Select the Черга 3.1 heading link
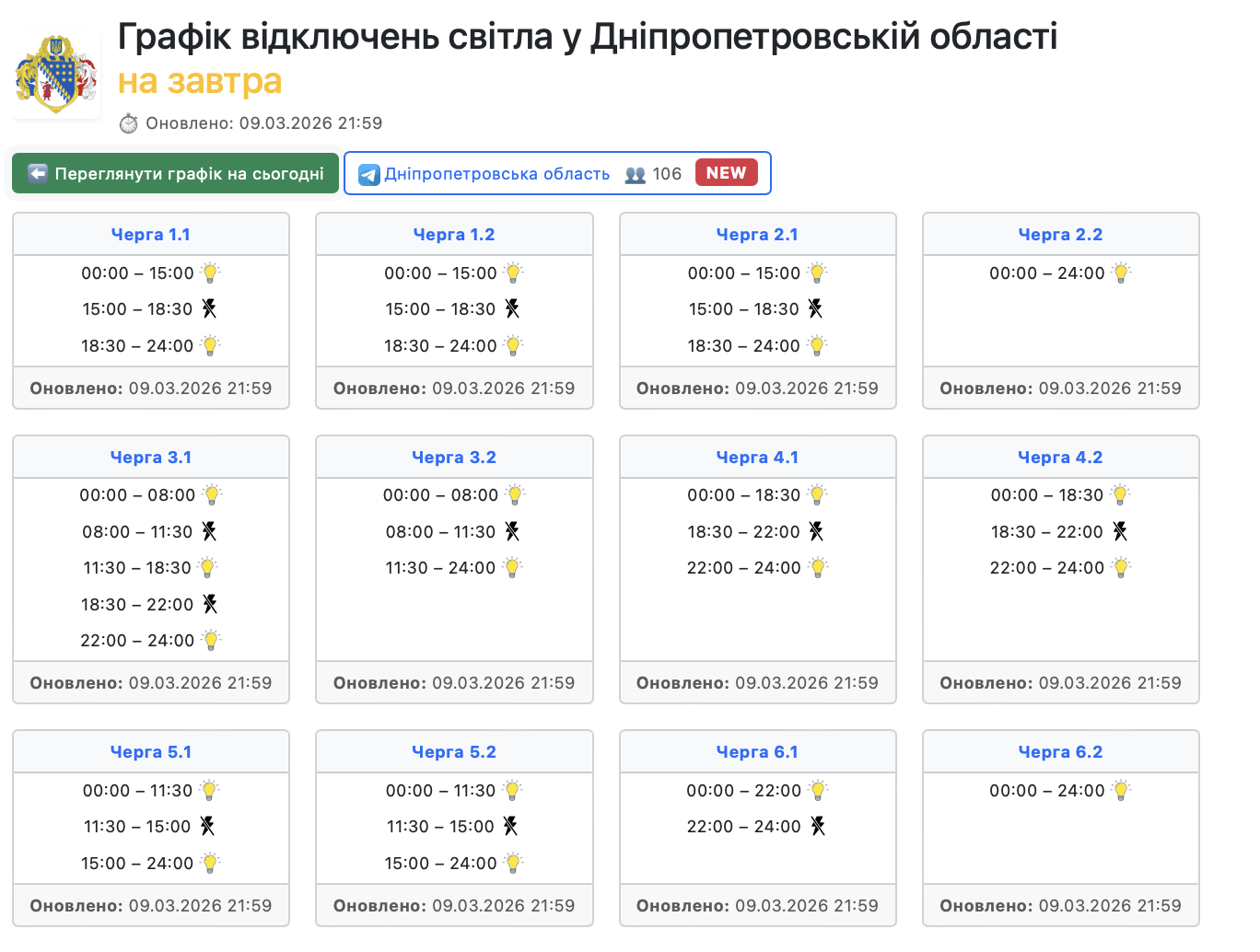 click(x=150, y=458)
